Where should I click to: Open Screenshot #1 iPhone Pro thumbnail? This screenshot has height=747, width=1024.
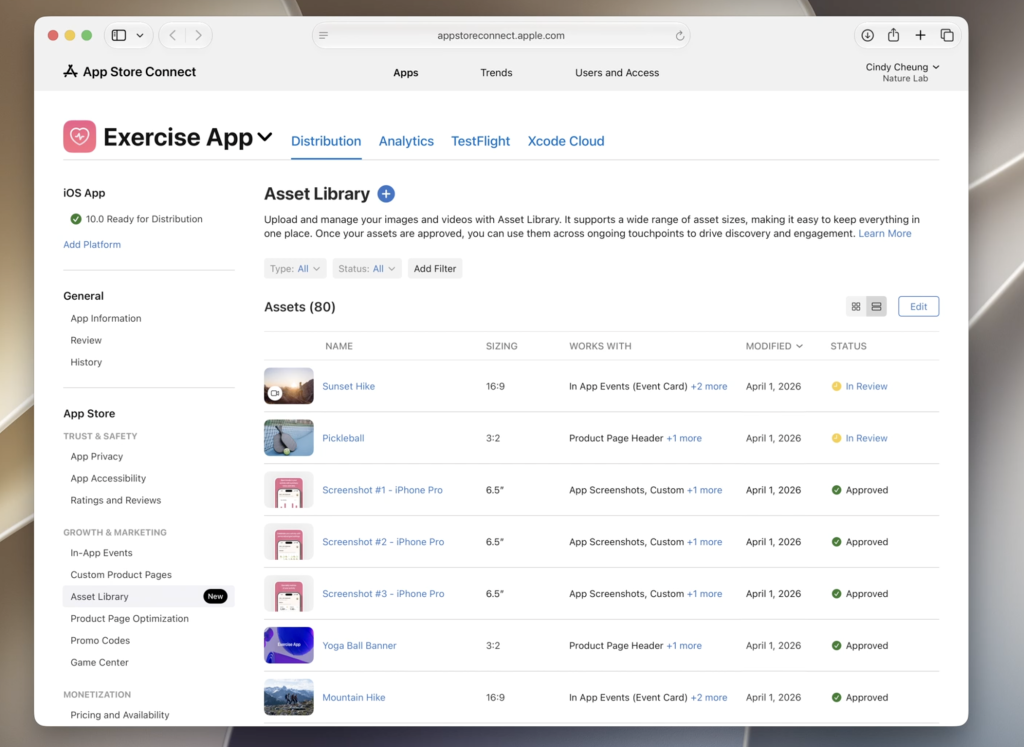point(289,490)
